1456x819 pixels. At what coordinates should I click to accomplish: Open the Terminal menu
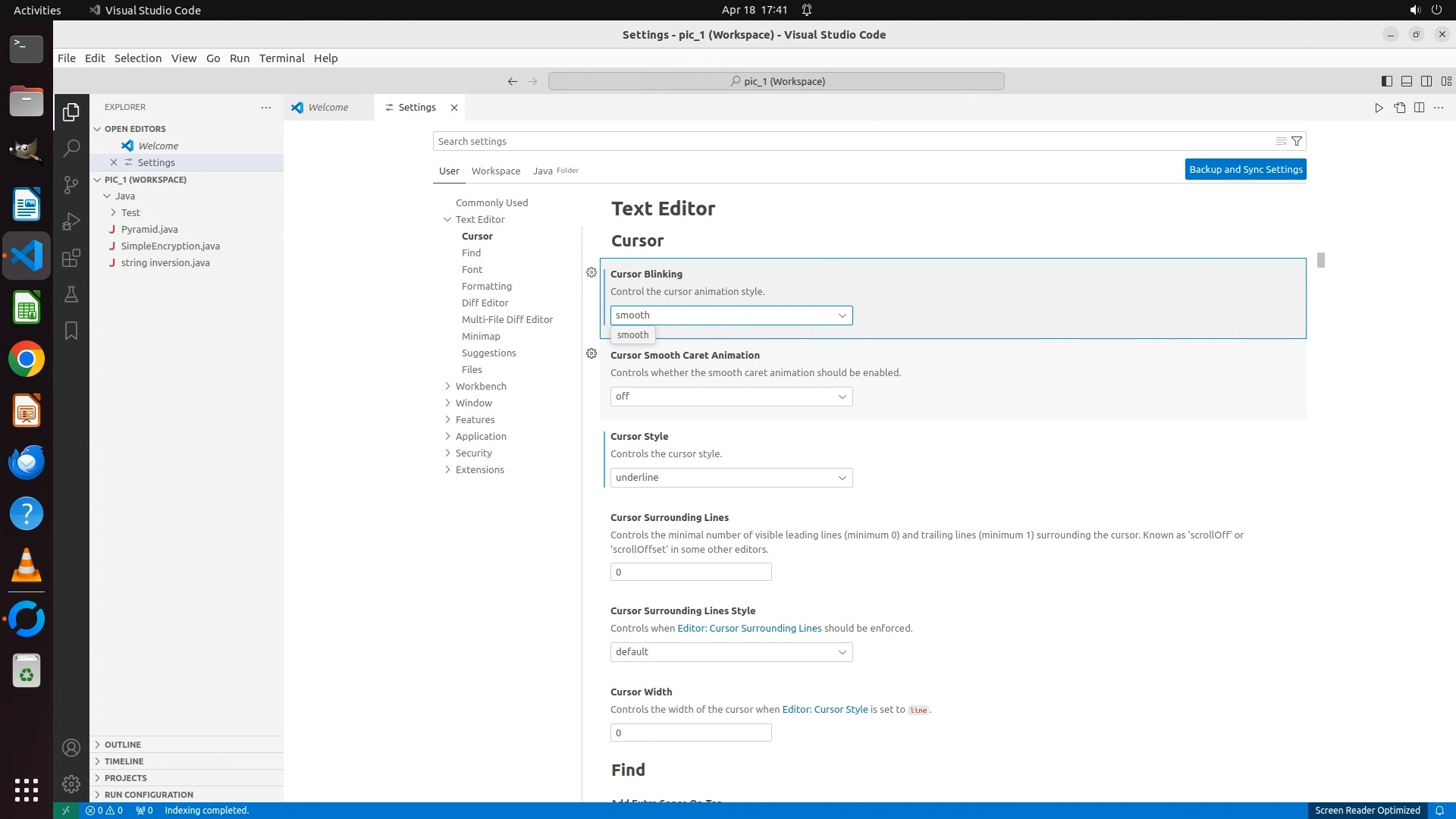coord(281,58)
